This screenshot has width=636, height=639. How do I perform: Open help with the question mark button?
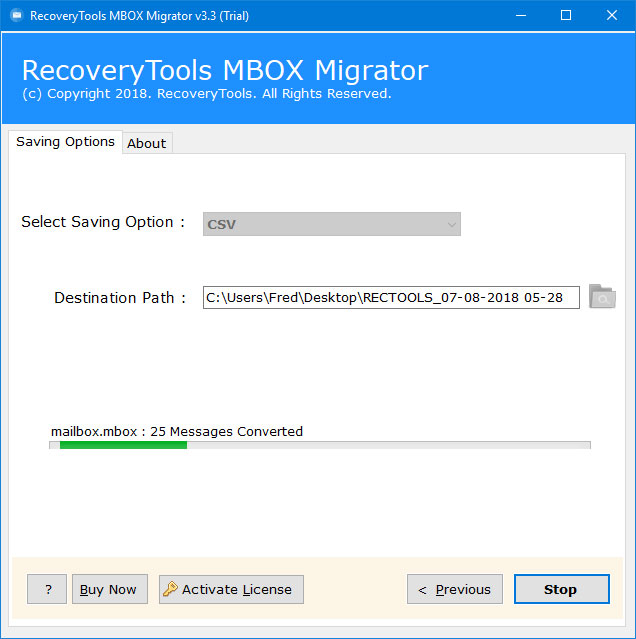click(x=47, y=589)
